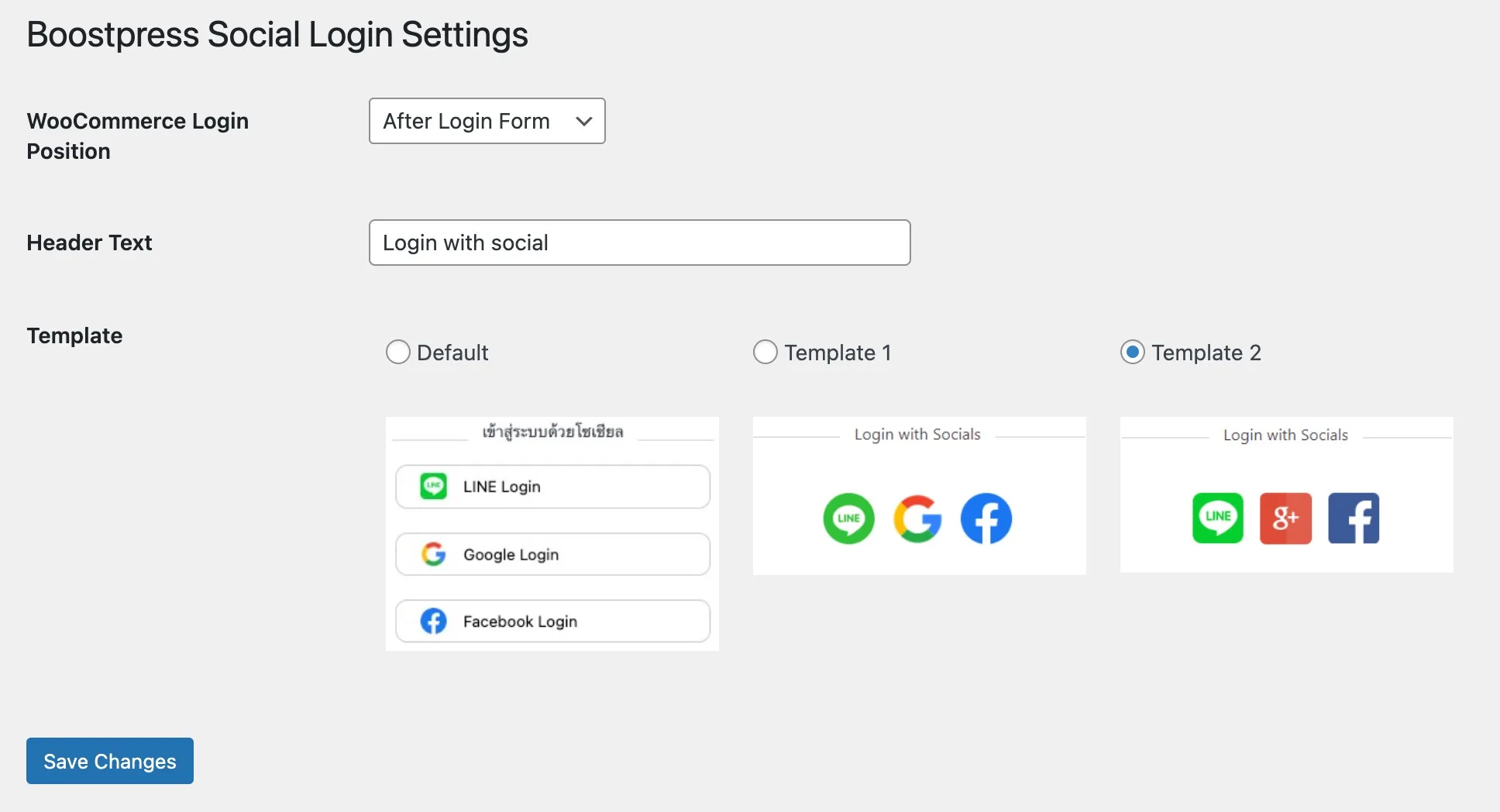
Task: Open the WooCommerce Login Position dropdown
Action: (x=487, y=121)
